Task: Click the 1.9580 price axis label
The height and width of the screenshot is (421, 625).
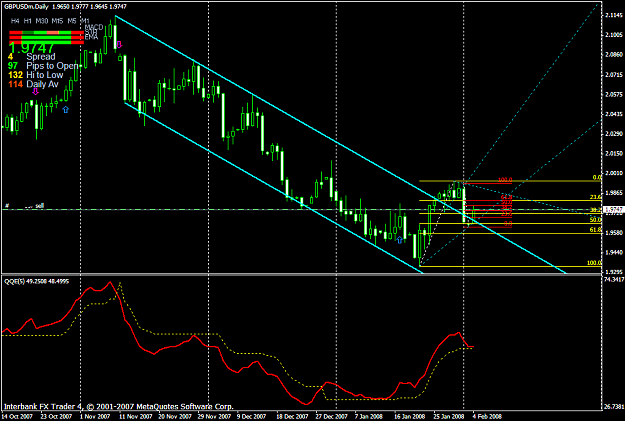Action: (x=614, y=232)
